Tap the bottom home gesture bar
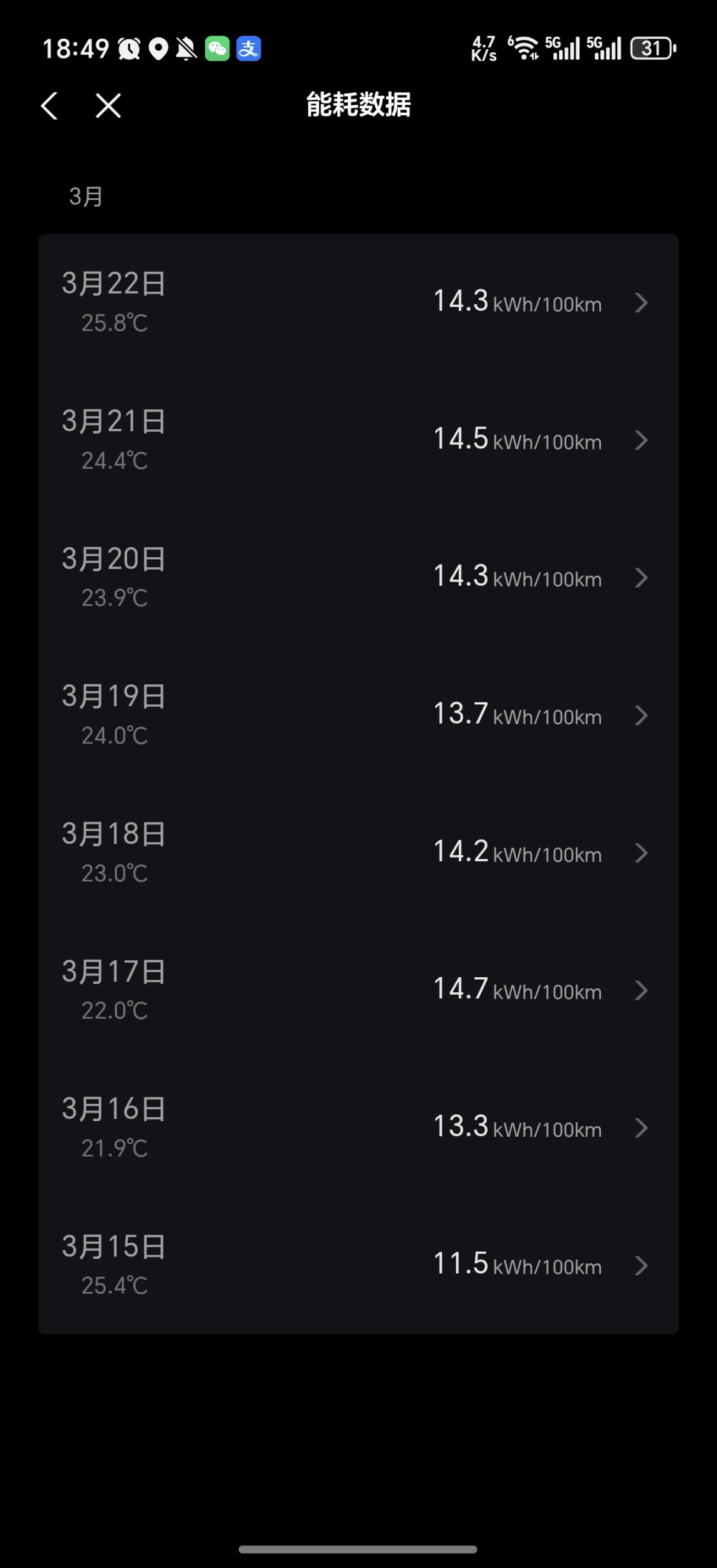Viewport: 717px width, 1568px height. (x=358, y=1549)
